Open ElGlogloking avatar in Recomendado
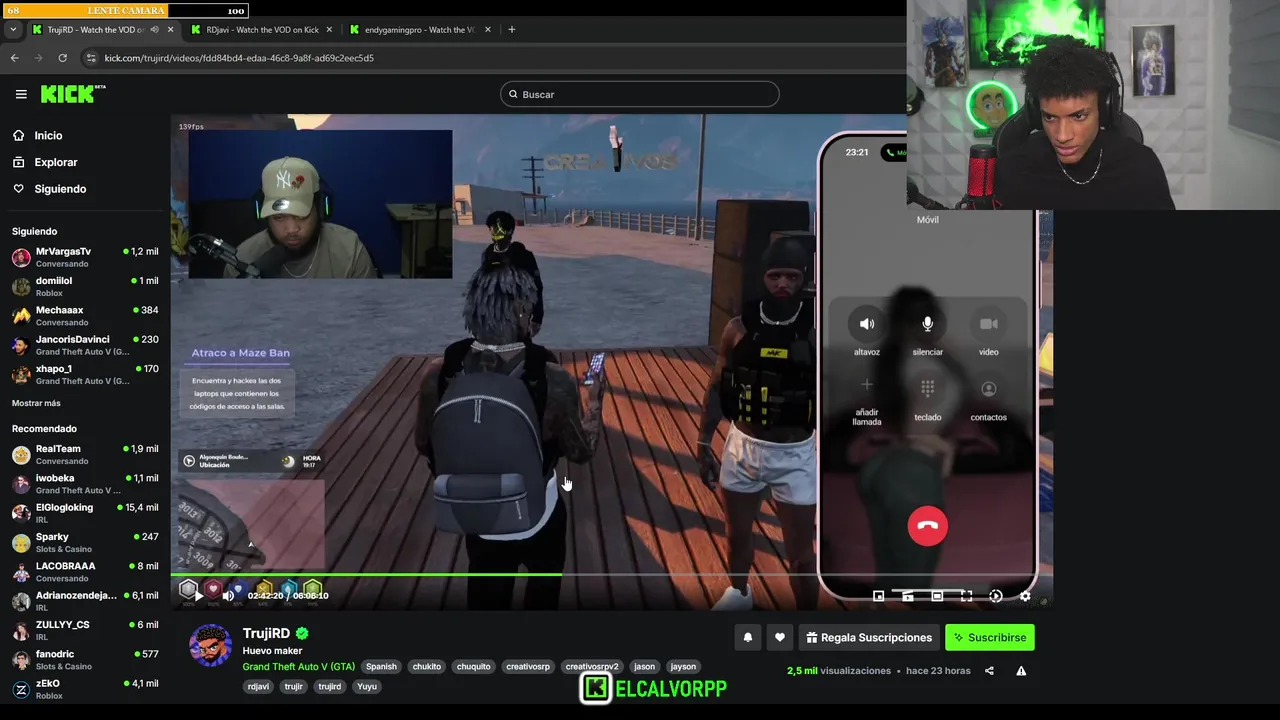1280x720 pixels. [x=21, y=513]
